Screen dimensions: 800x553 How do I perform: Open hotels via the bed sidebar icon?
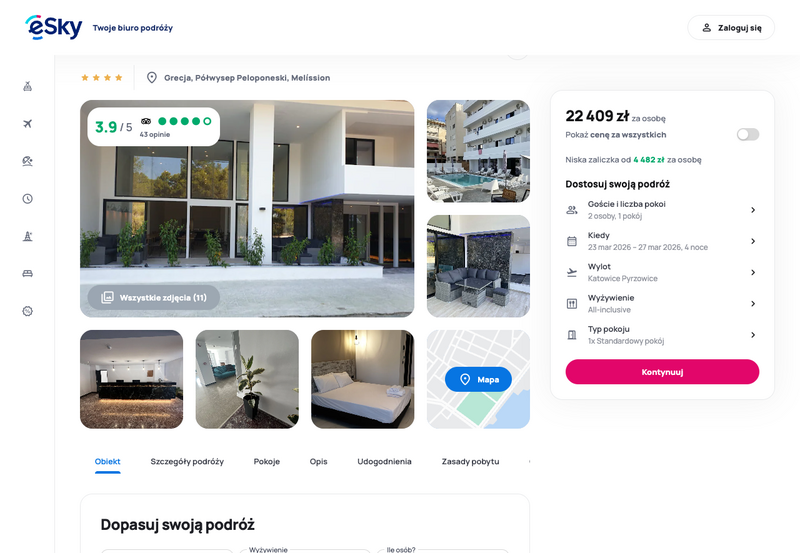28,273
